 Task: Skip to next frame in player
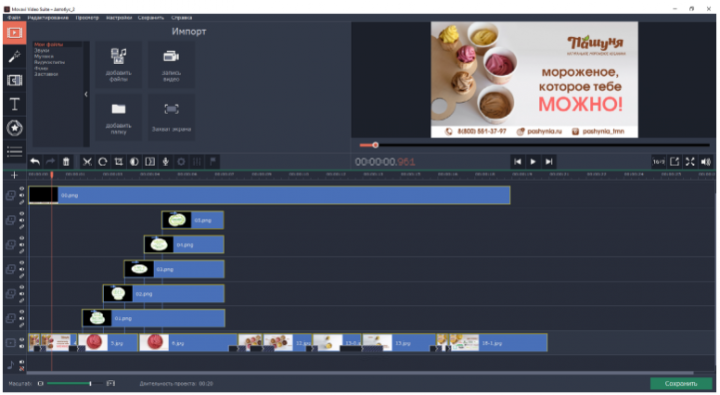(549, 162)
